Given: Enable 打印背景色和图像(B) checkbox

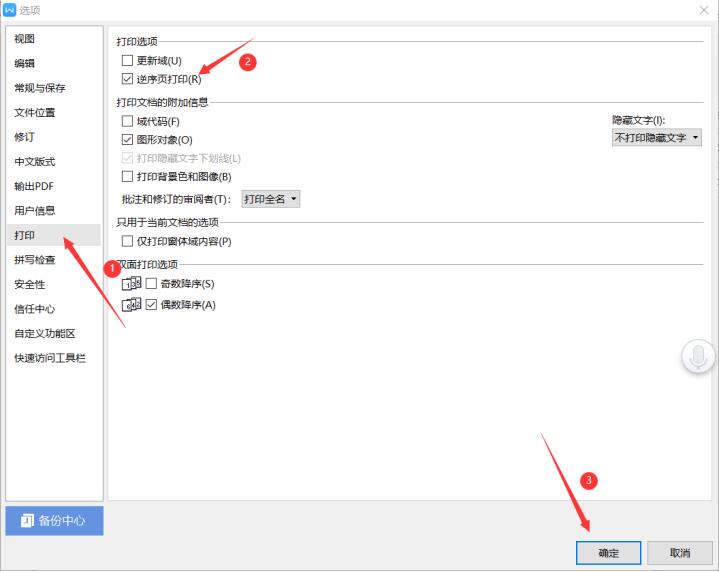Looking at the screenshot, I should pos(127,176).
